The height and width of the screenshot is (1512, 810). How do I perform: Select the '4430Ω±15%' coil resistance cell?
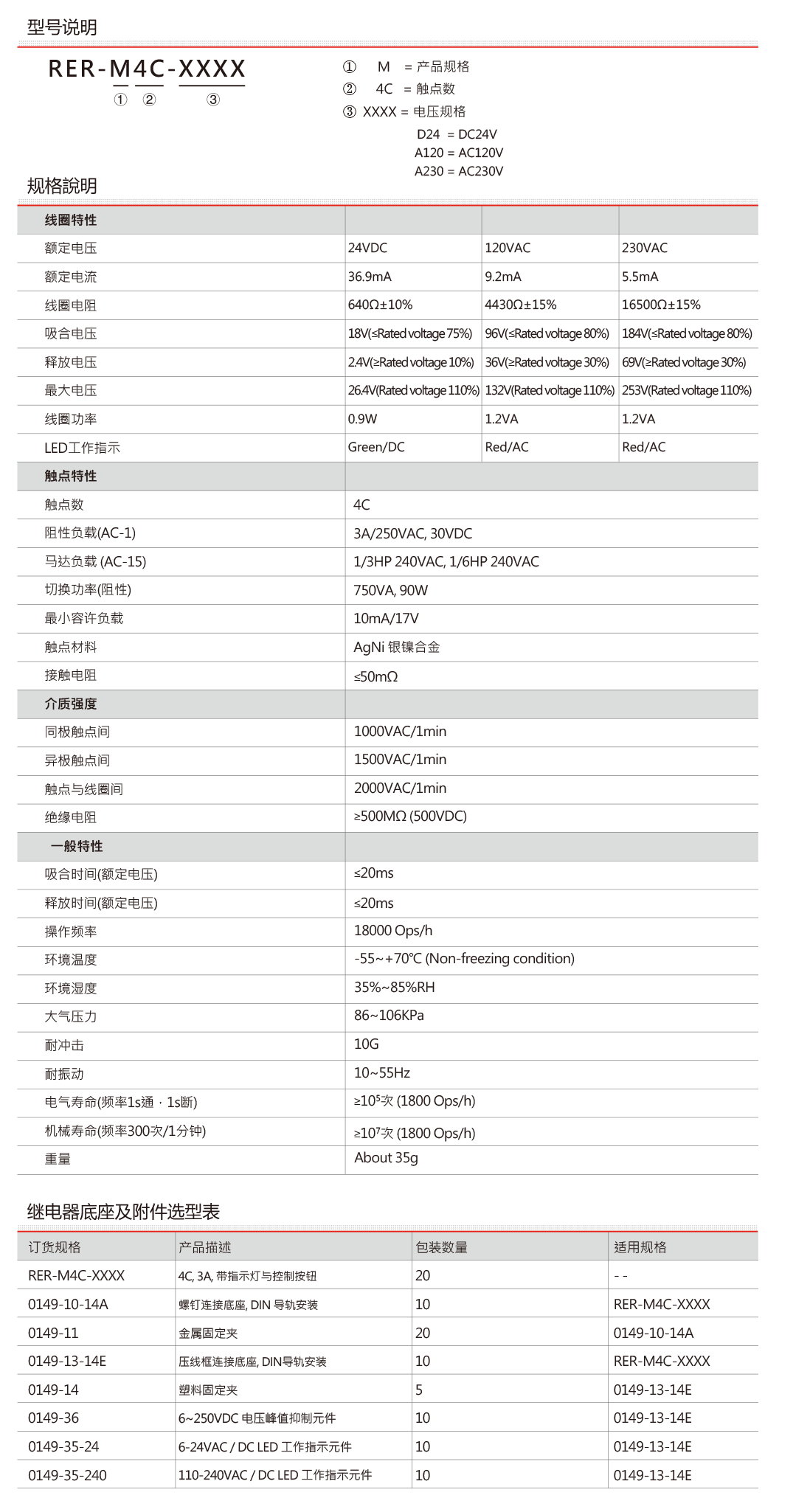tap(521, 305)
